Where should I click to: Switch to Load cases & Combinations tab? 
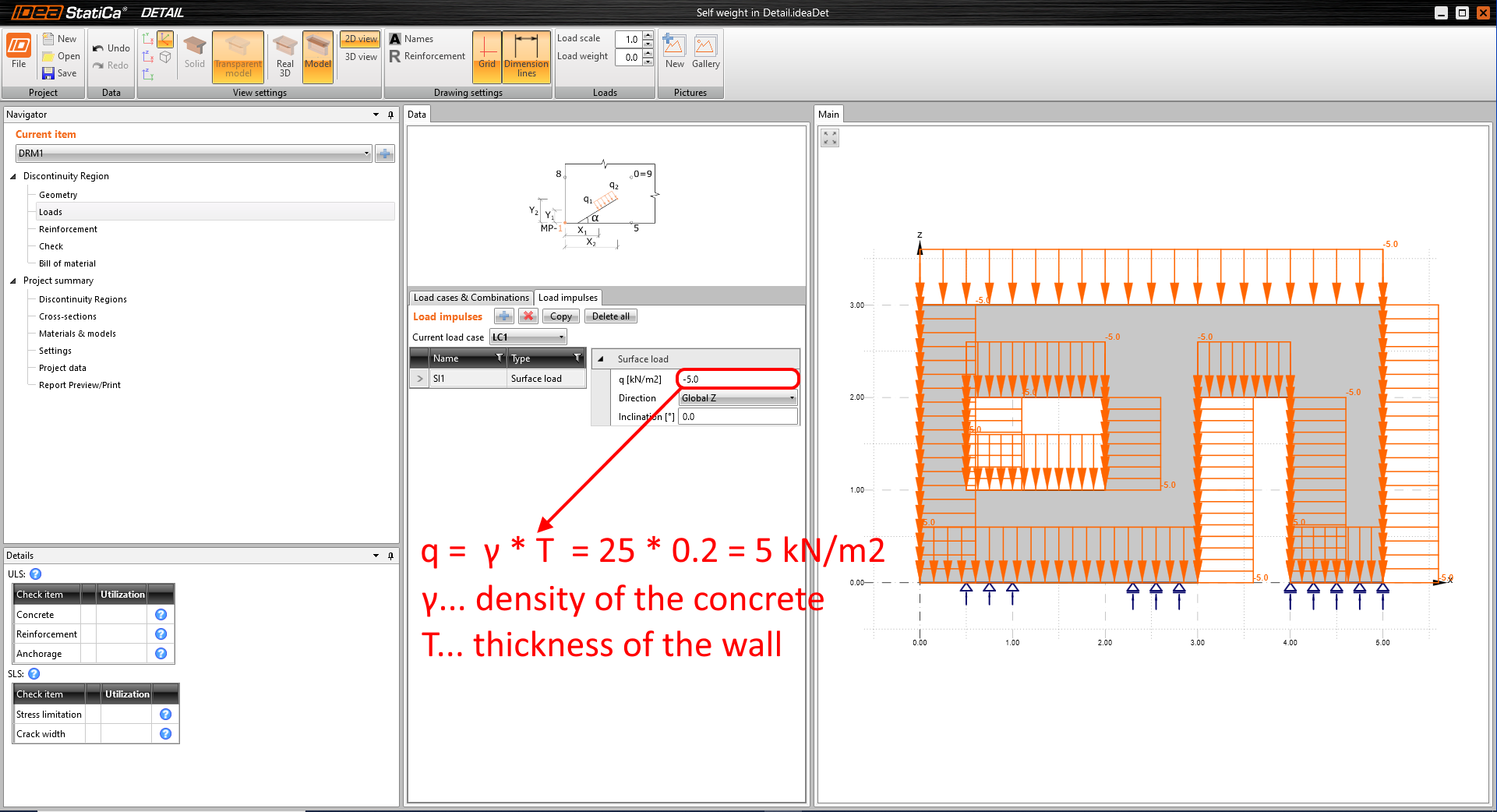pyautogui.click(x=471, y=298)
